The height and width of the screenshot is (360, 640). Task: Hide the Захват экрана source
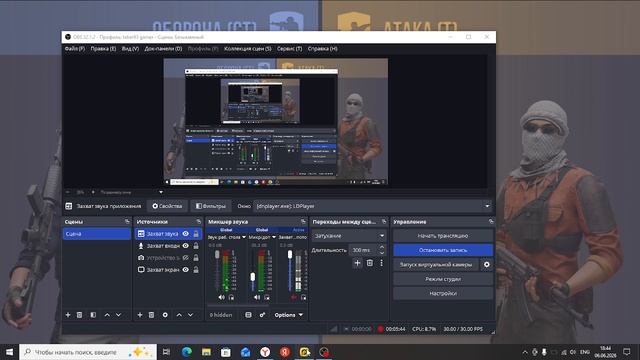[x=186, y=270]
